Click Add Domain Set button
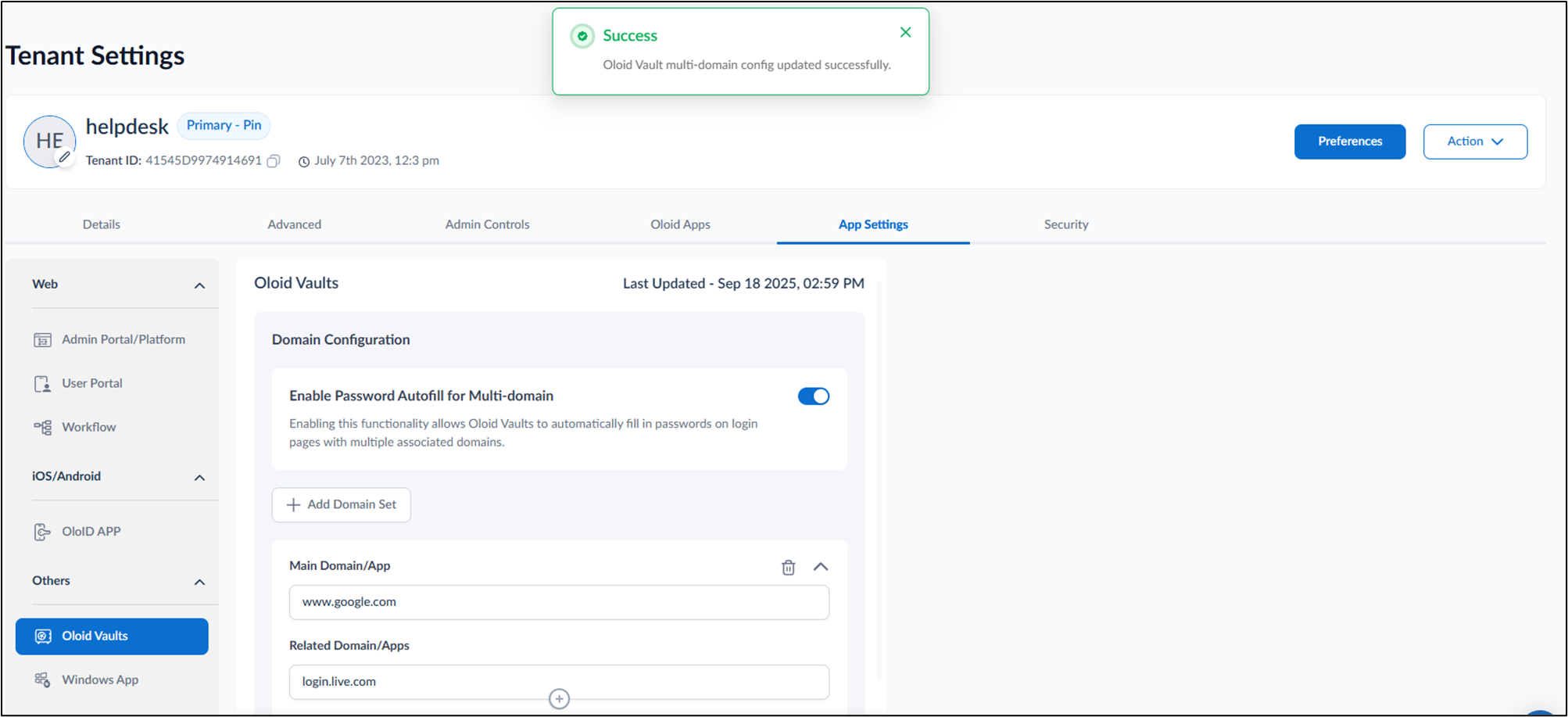Viewport: 1568px width, 717px height. [x=341, y=505]
